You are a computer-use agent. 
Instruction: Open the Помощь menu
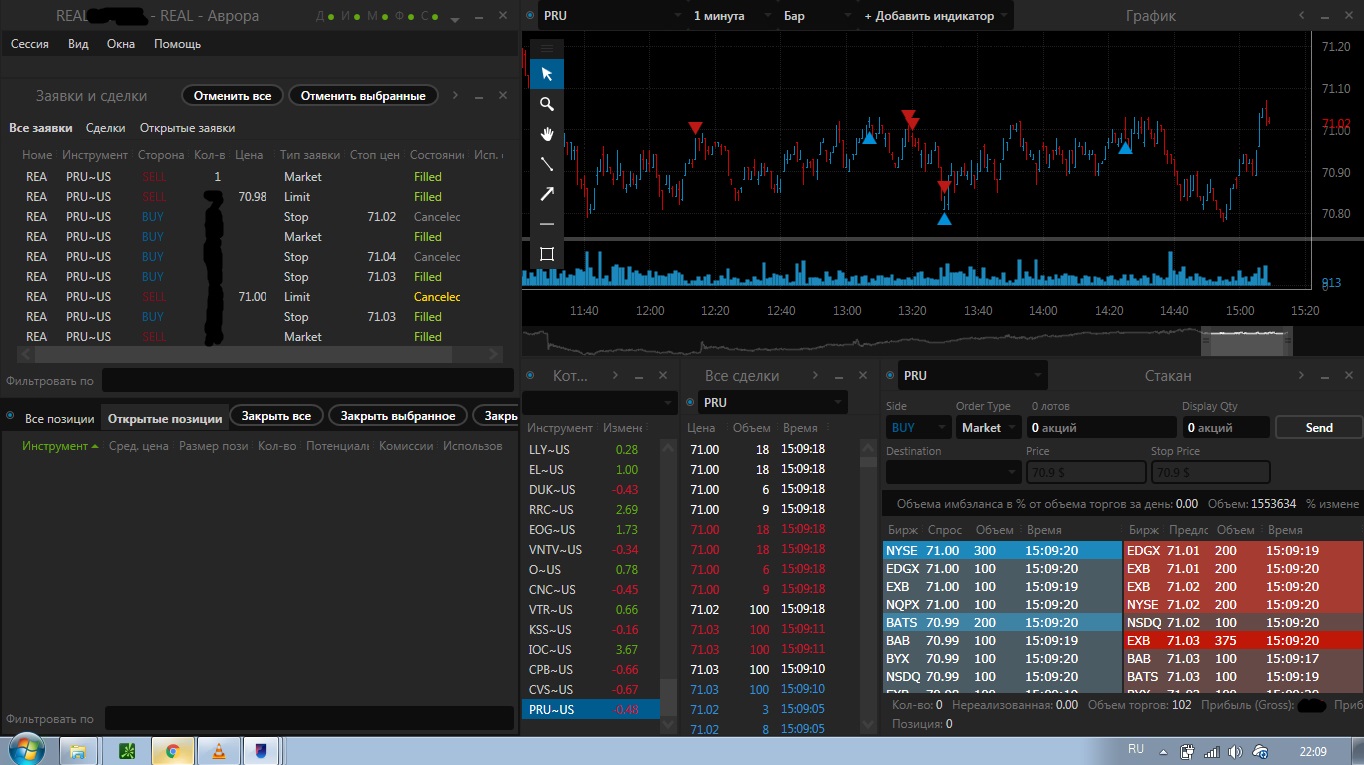point(177,44)
